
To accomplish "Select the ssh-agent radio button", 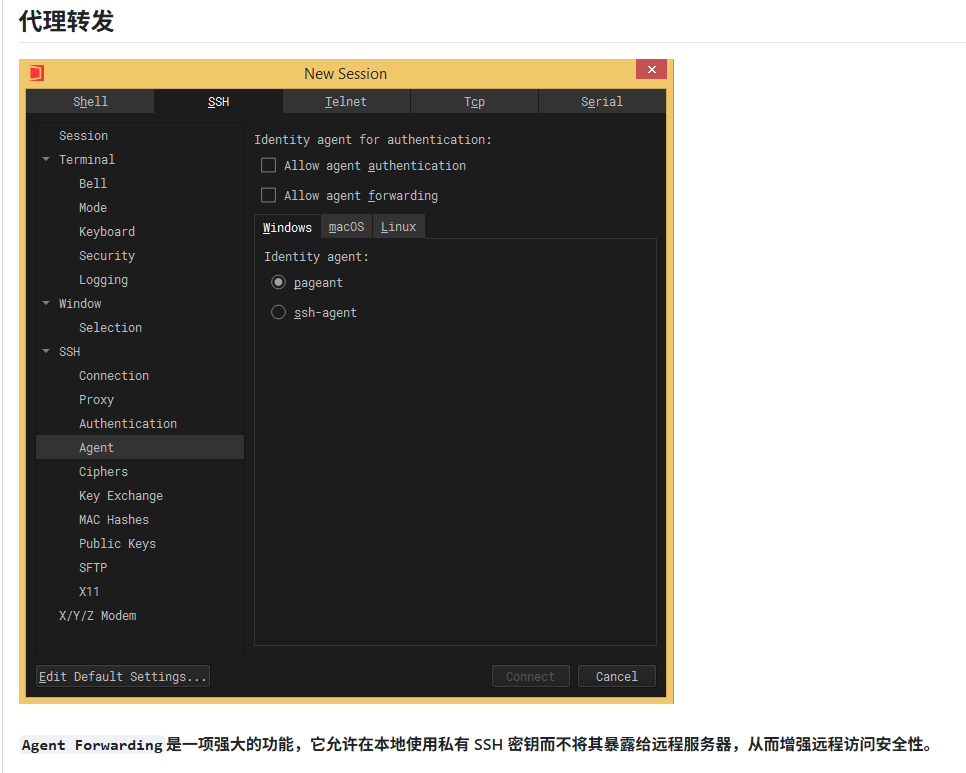I will tap(278, 312).
